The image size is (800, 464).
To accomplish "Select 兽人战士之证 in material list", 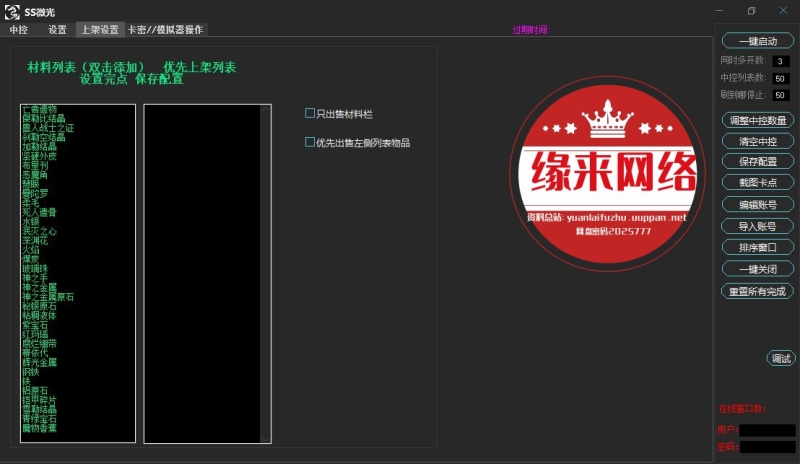I will (x=48, y=128).
